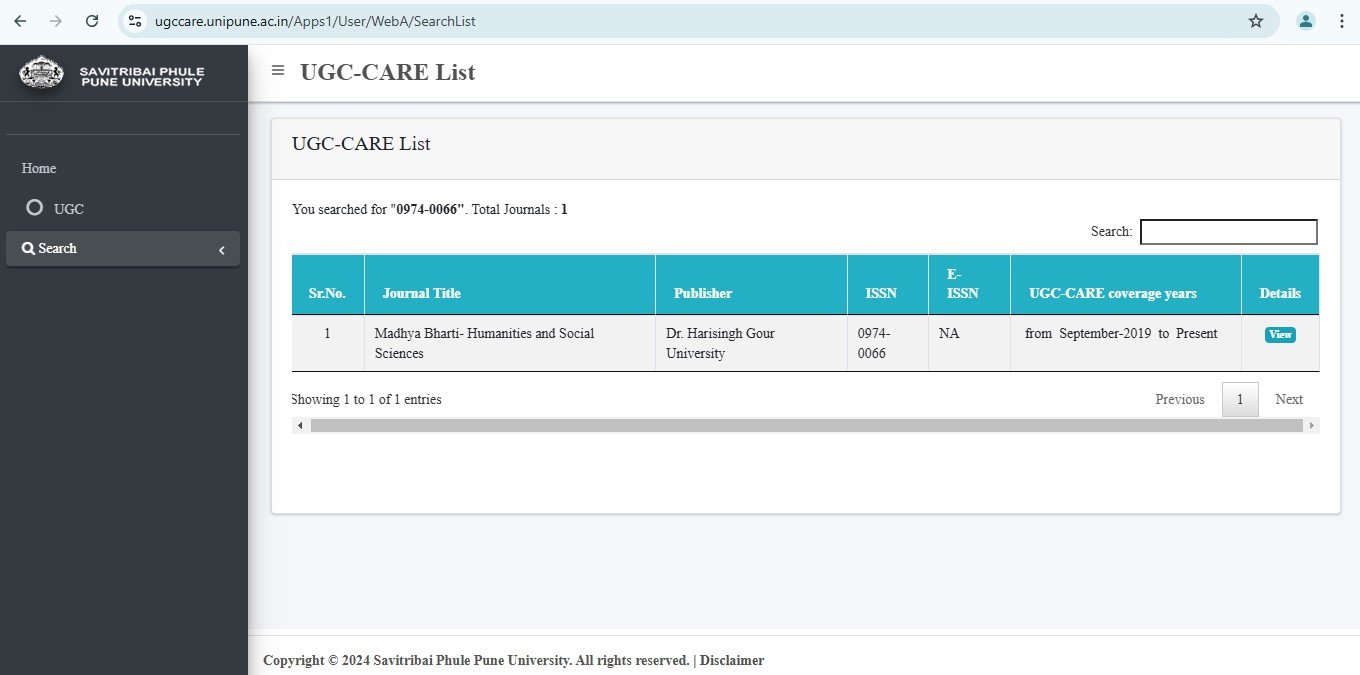Click the horizontal scrollbar track
The image size is (1360, 675).
coord(806,426)
